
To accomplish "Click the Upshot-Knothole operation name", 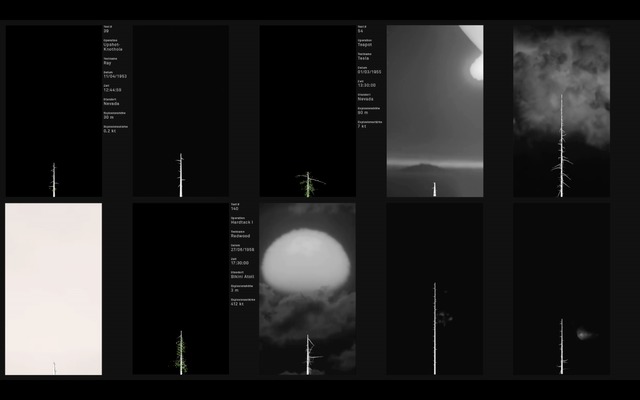I will pyautogui.click(x=112, y=46).
